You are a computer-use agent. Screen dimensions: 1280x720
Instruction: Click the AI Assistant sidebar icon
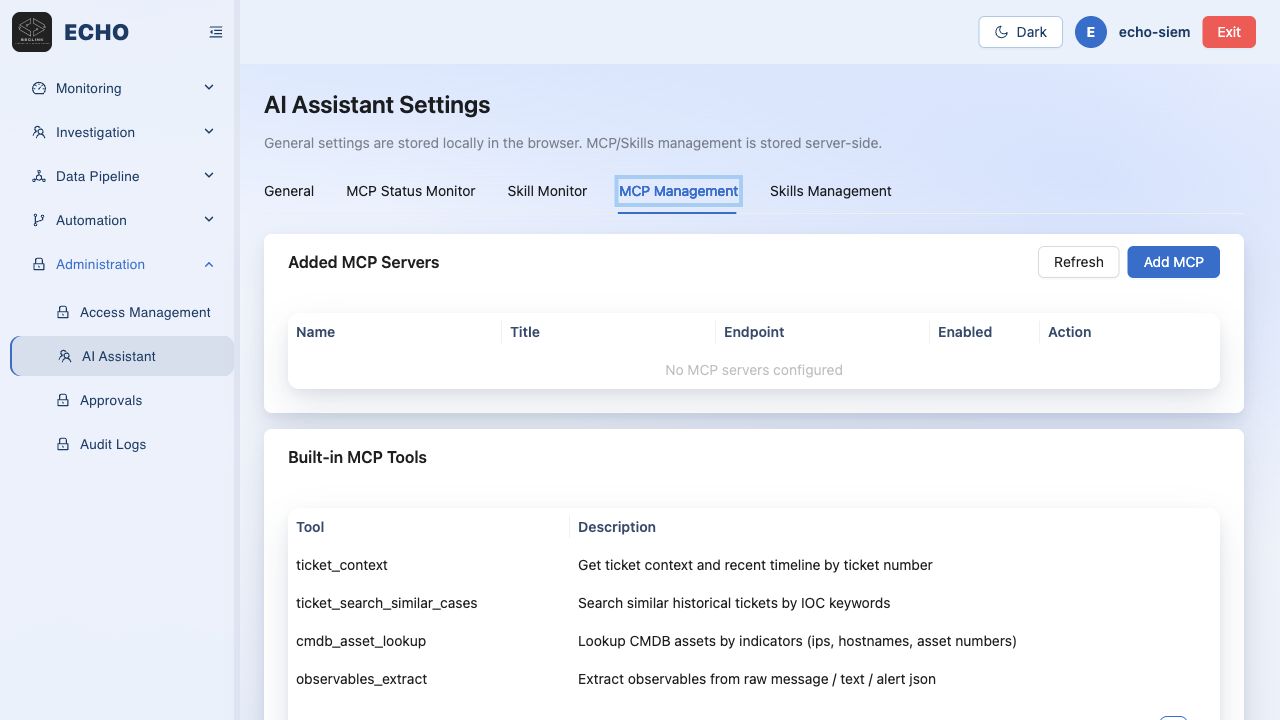pos(65,356)
